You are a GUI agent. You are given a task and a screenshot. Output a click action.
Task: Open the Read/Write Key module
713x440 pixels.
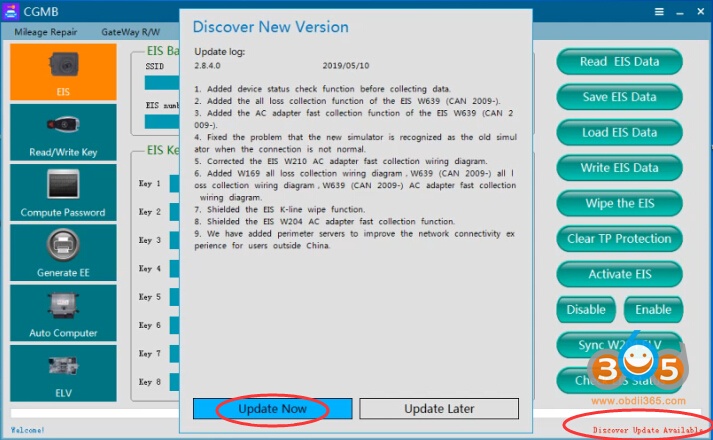pos(63,132)
